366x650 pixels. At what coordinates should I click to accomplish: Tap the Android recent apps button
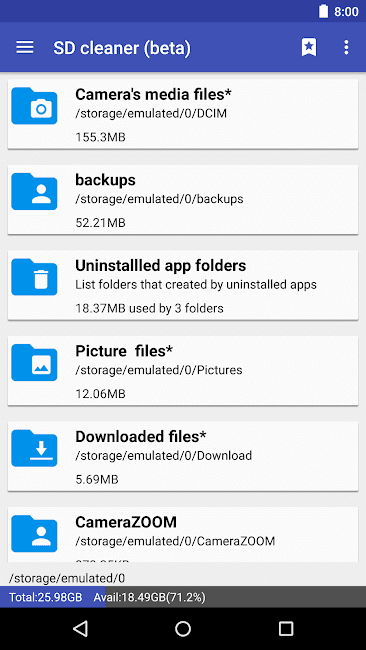(x=286, y=628)
